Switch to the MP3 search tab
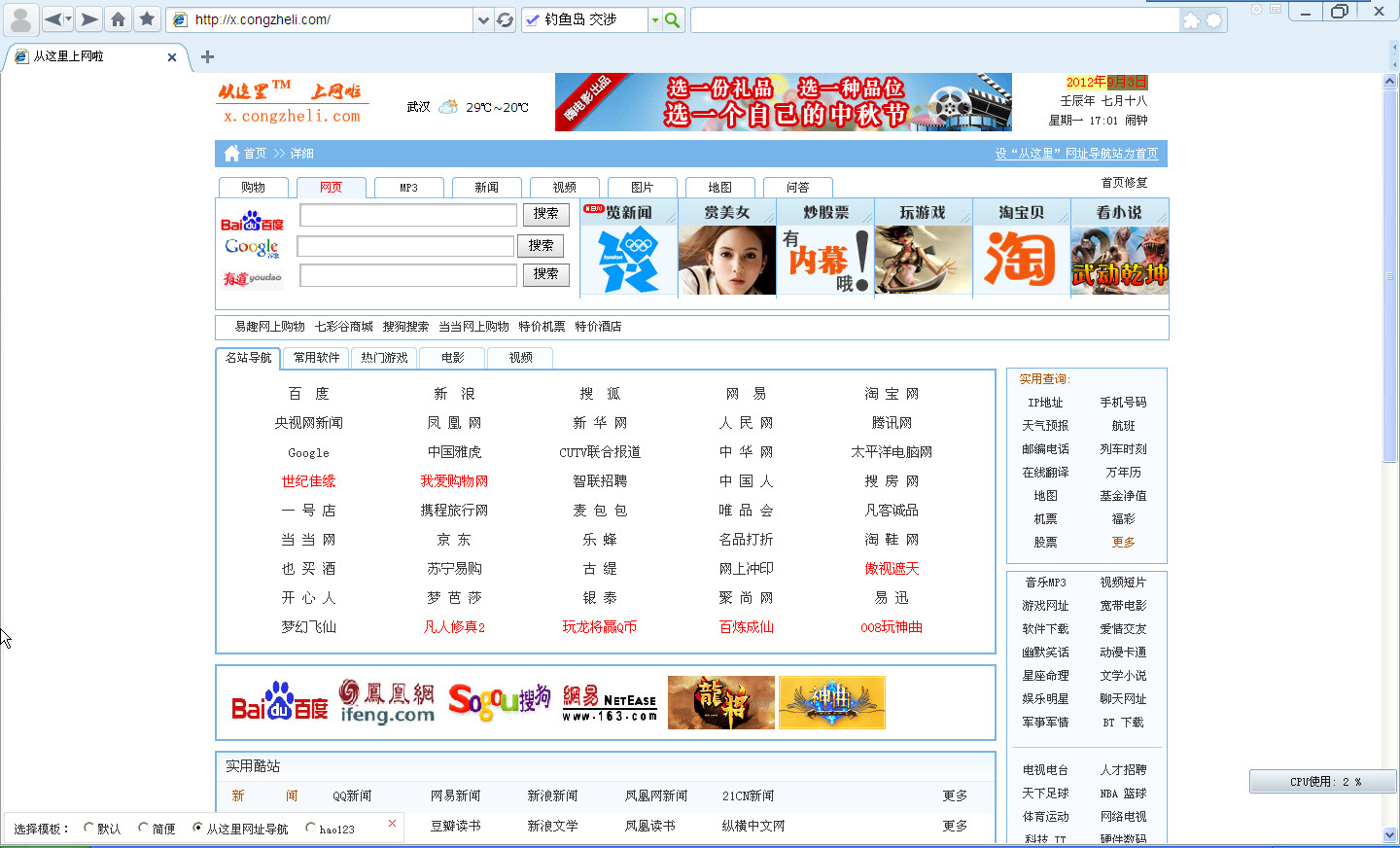The height and width of the screenshot is (848, 1400). [x=408, y=188]
